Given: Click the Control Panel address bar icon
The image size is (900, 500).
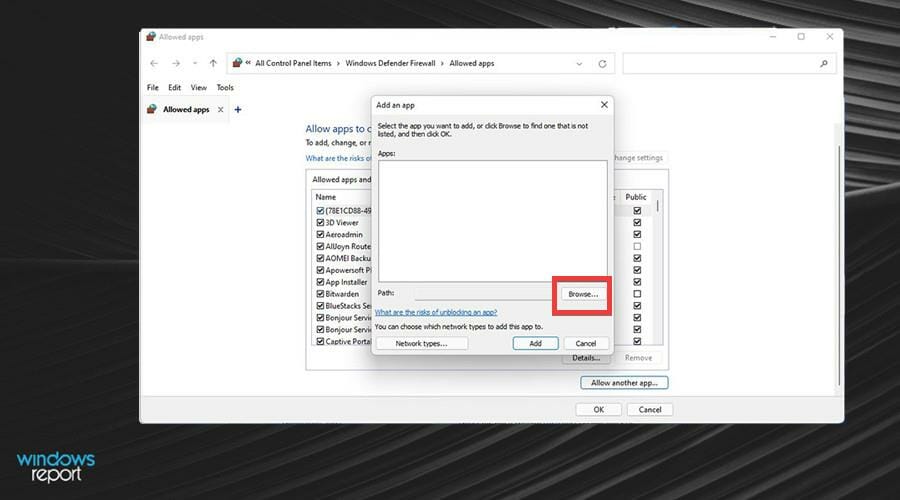Looking at the screenshot, I should point(237,63).
